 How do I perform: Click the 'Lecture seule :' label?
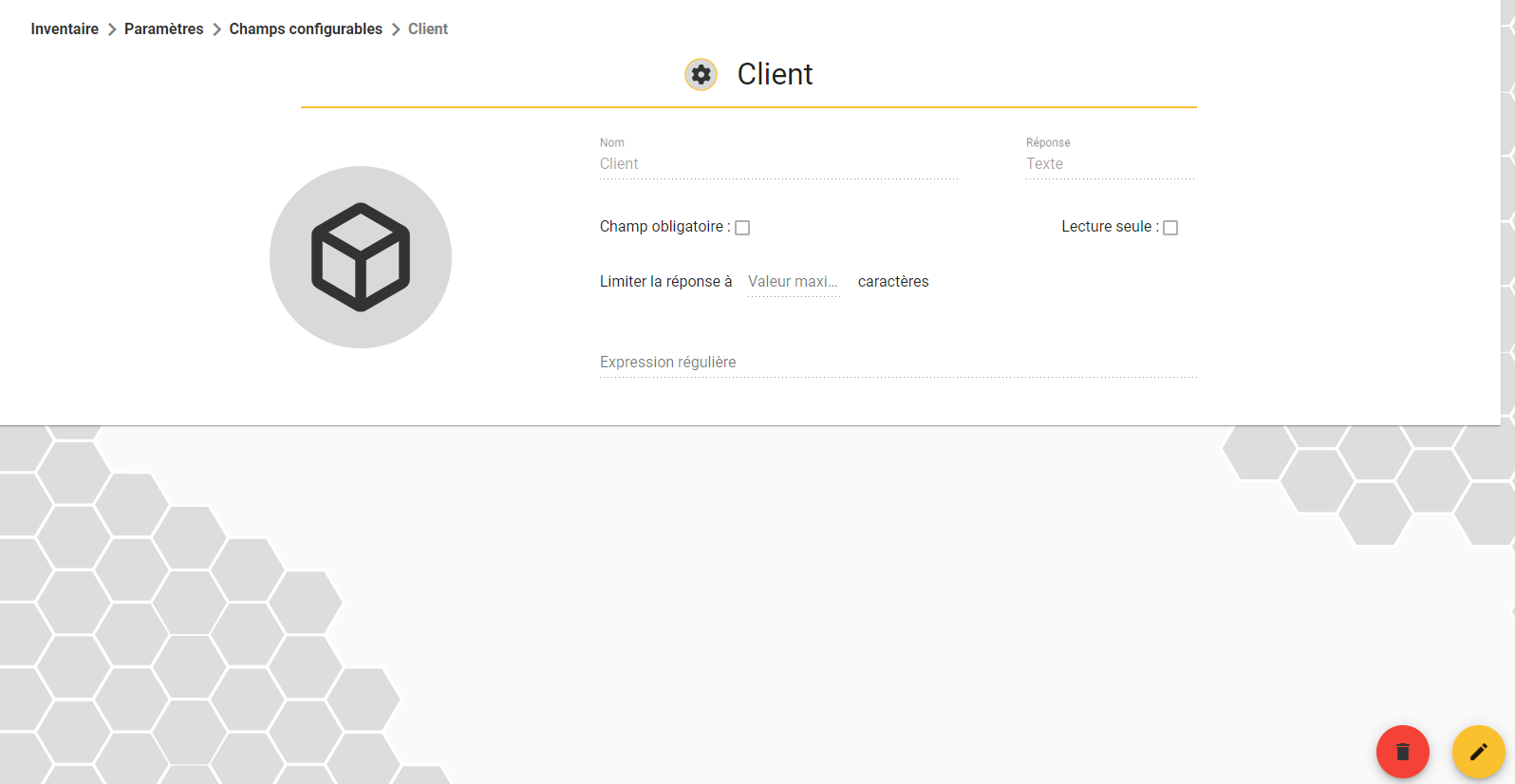(x=1110, y=227)
